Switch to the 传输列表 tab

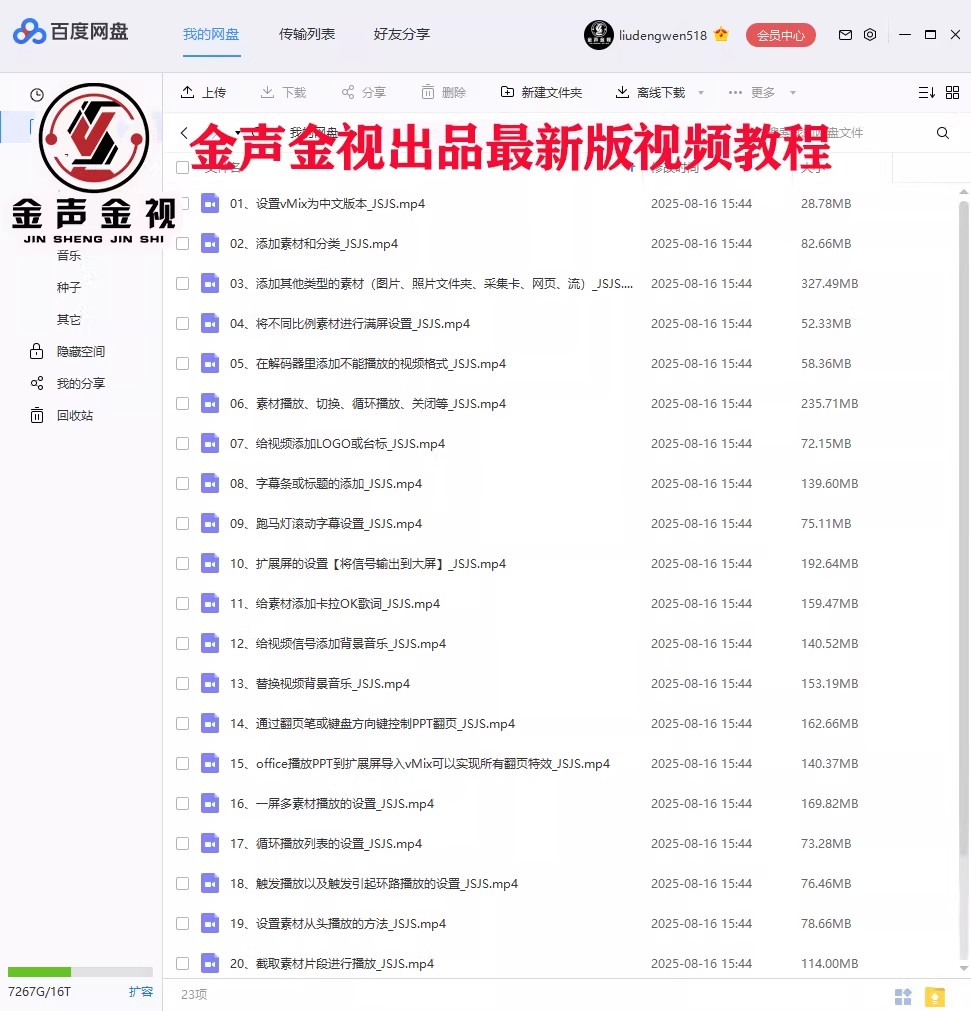point(309,34)
